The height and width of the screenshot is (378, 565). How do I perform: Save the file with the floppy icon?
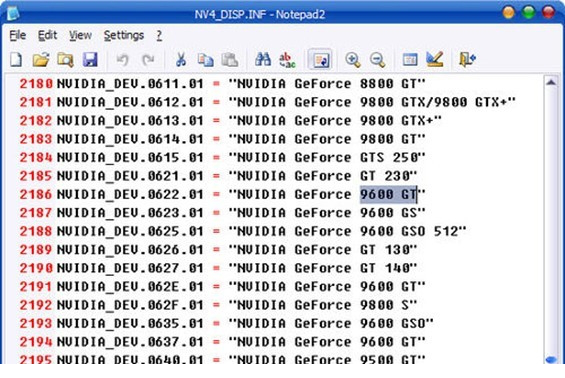(x=90, y=59)
